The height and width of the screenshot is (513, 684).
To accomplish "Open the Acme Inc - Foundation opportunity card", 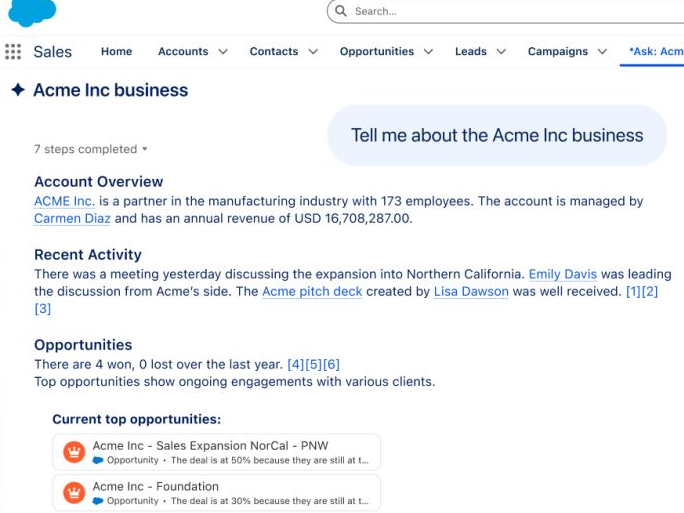I will [216, 492].
